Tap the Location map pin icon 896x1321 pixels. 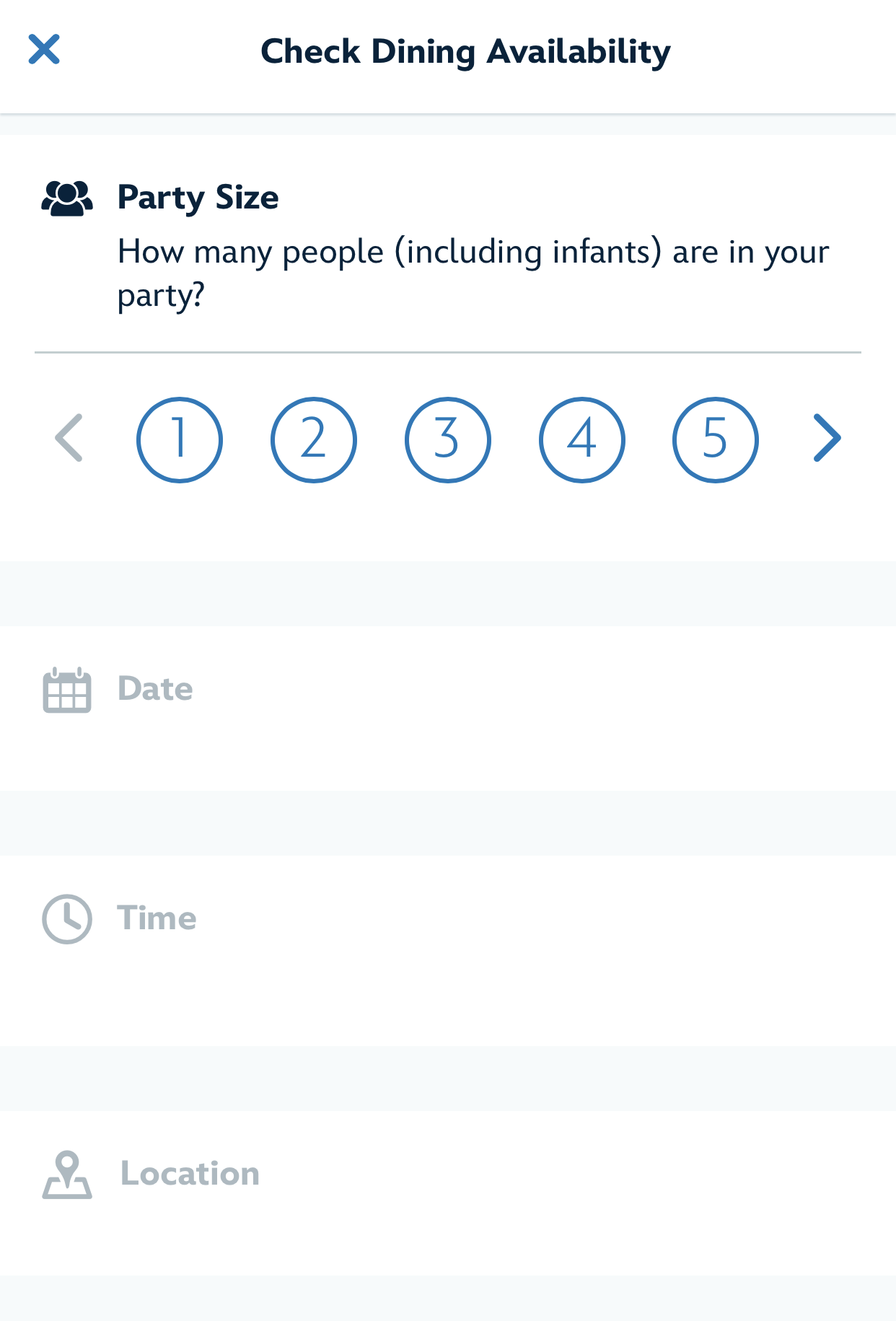(x=67, y=1175)
